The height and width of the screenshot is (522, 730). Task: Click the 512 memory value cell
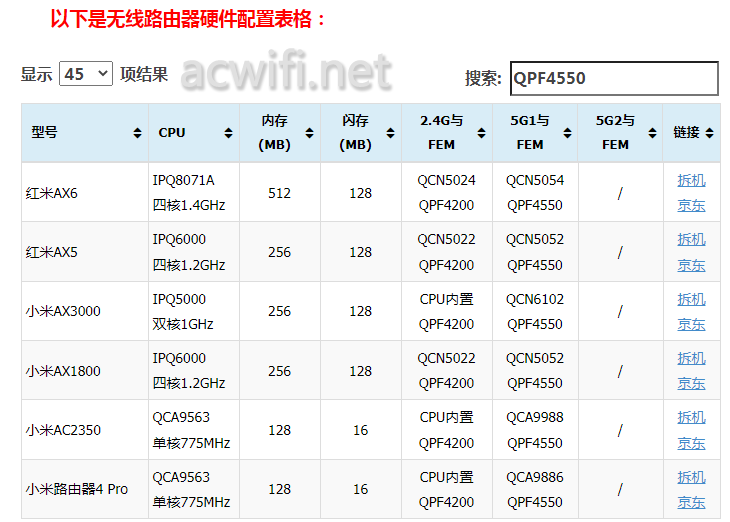tap(280, 192)
